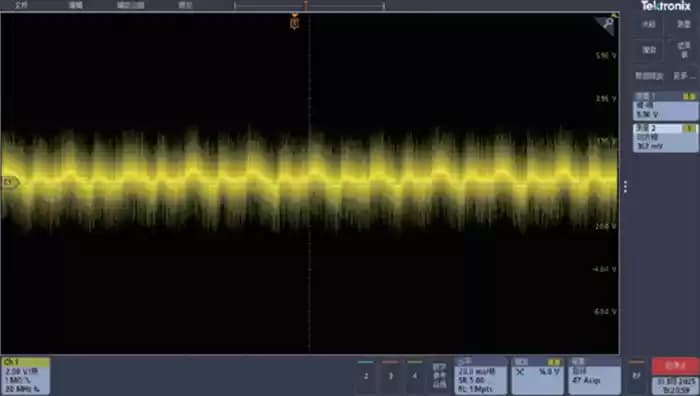Click the Tektronix logo
Screen dimensions: 700x396
click(x=666, y=6)
